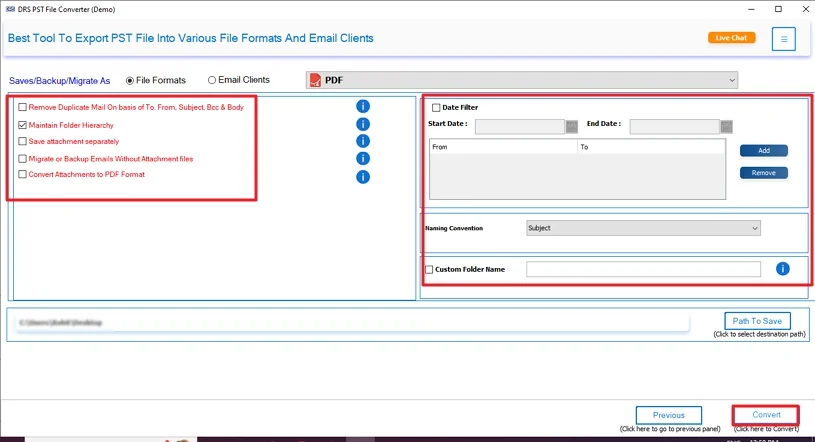Open the hamburger menu icon

point(783,39)
